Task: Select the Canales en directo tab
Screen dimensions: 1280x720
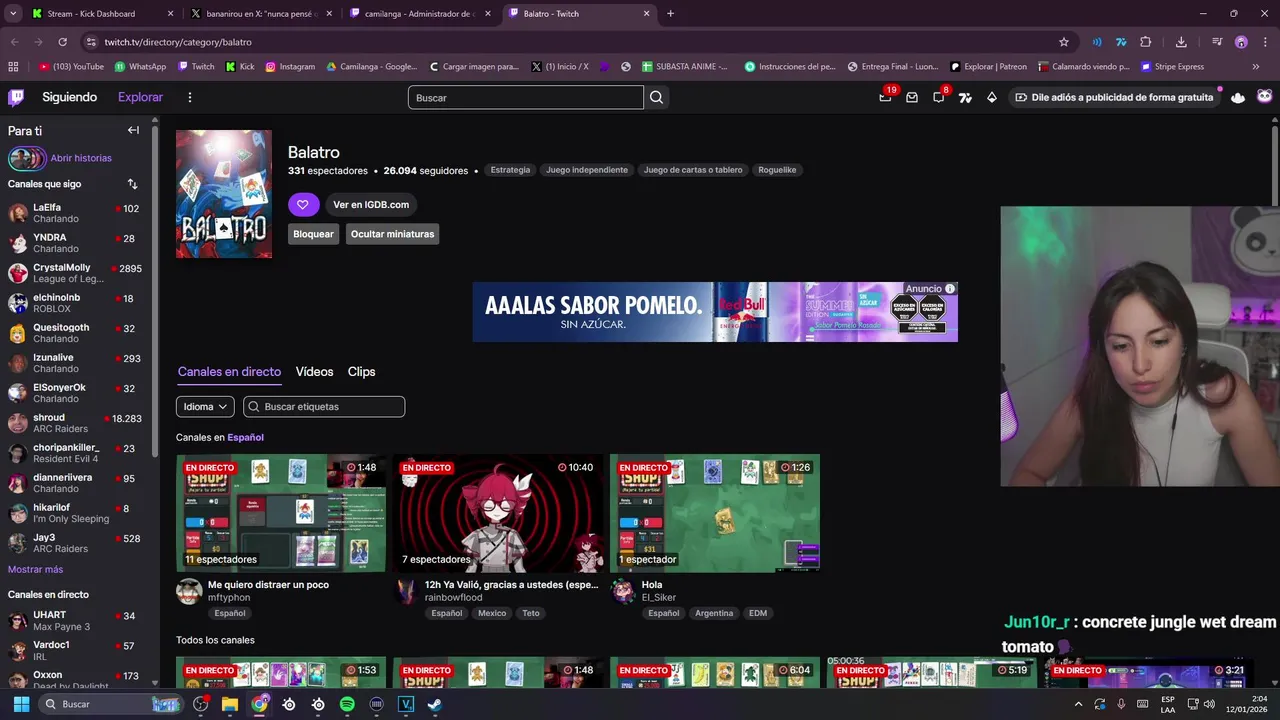Action: click(x=229, y=371)
